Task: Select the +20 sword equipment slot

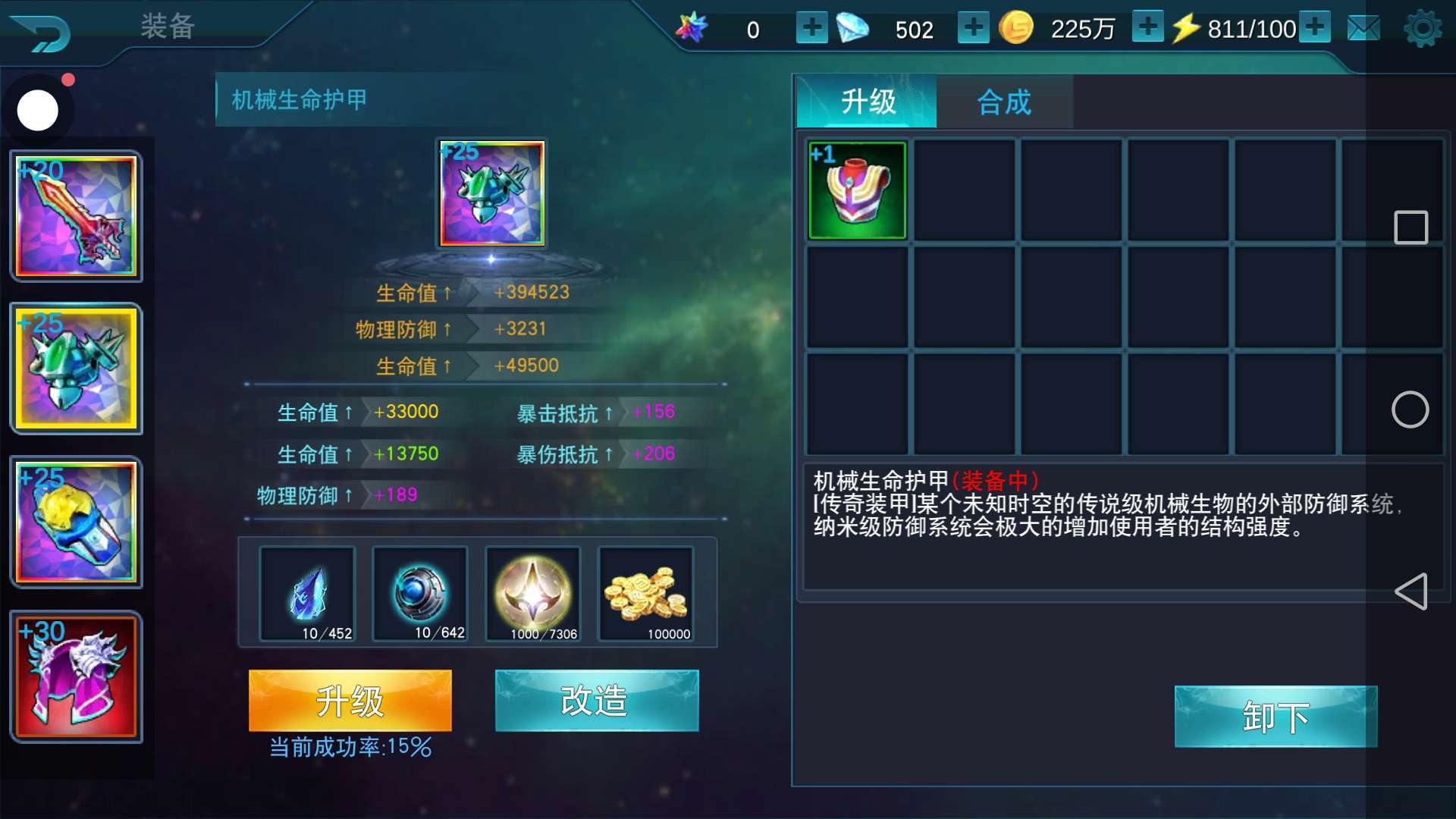Action: 76,216
